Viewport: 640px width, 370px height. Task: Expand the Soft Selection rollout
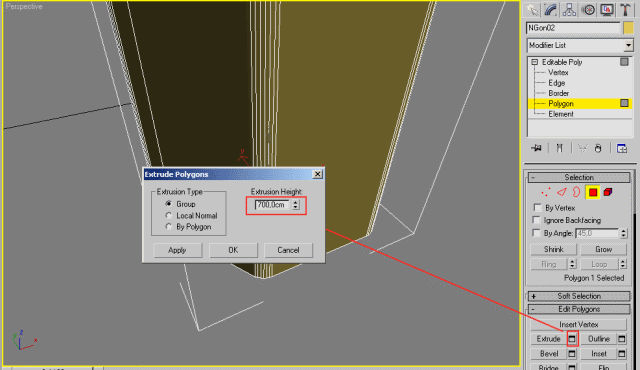pyautogui.click(x=579, y=296)
